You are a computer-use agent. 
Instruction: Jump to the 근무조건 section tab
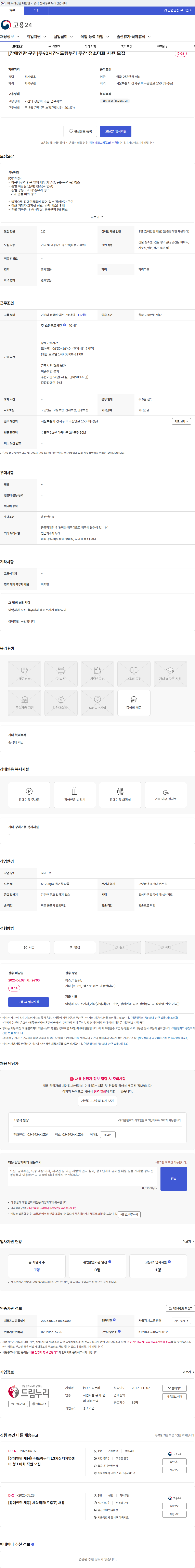(54, 46)
